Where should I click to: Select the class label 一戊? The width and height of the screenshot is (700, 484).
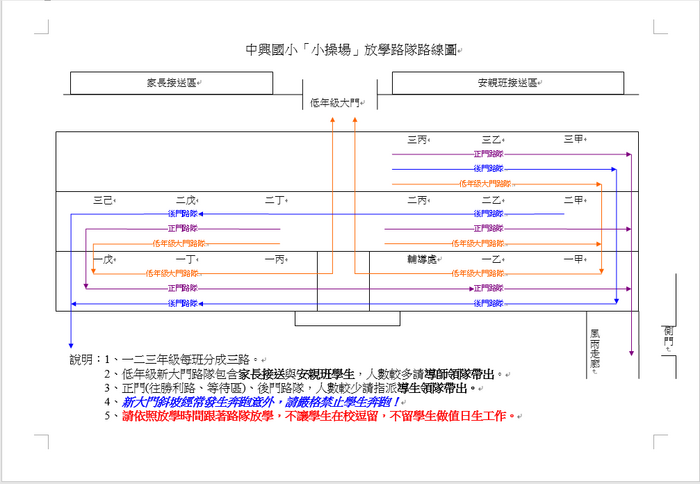[x=104, y=259]
